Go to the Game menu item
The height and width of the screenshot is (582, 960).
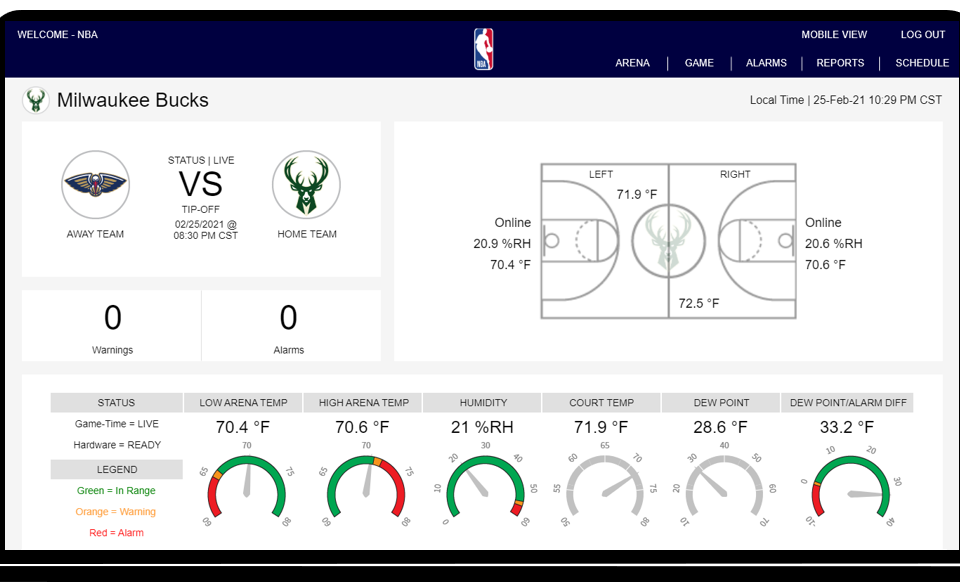coord(699,63)
